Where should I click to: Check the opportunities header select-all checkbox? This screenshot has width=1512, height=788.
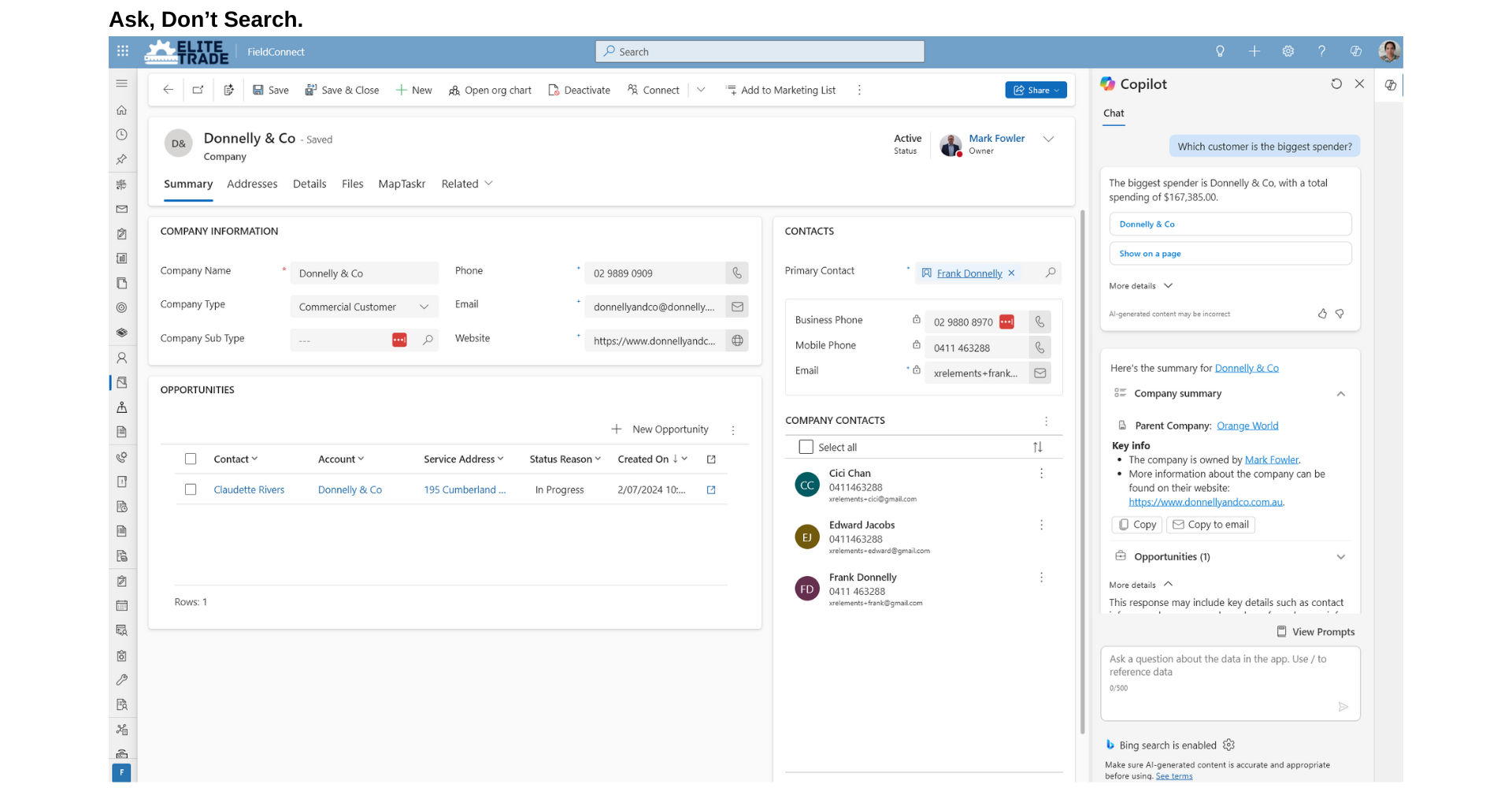191,459
